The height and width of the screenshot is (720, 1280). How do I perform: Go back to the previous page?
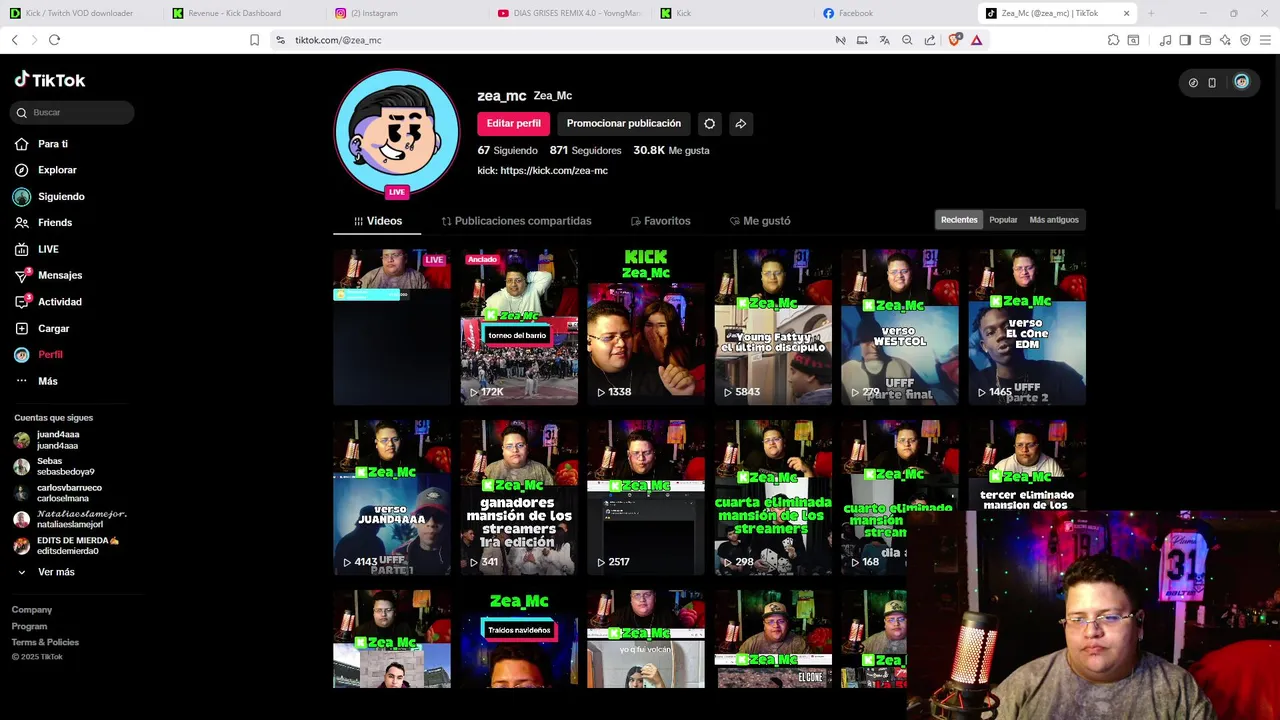coord(14,40)
